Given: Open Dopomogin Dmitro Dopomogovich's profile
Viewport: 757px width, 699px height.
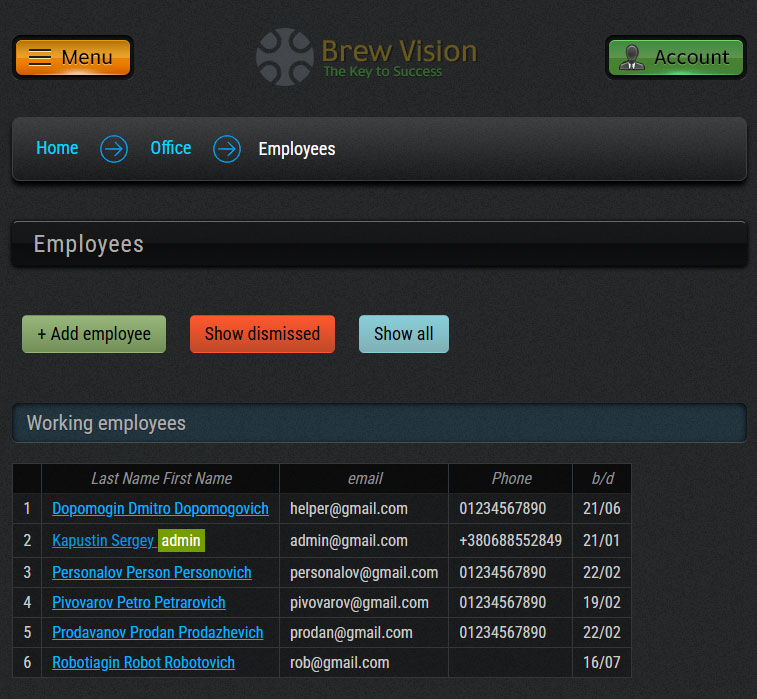Looking at the screenshot, I should pos(160,509).
